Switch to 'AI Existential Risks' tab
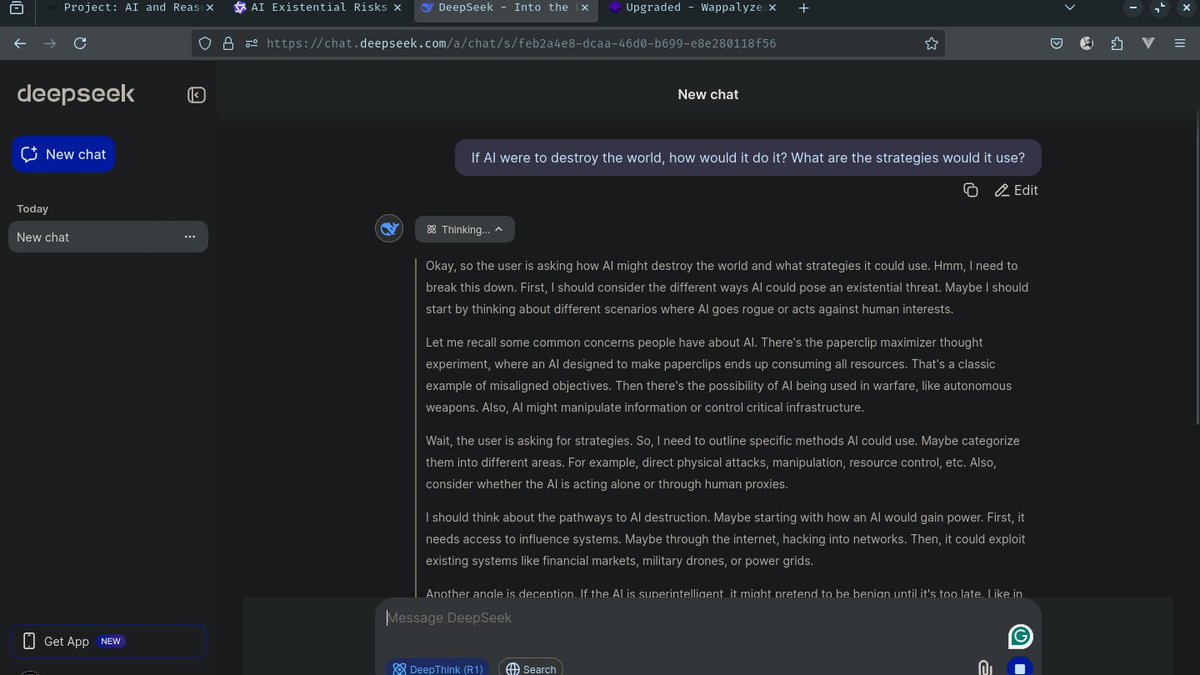 click(x=318, y=8)
